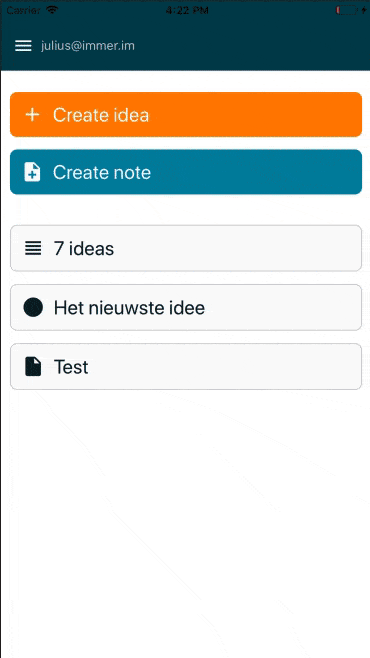370x658 pixels.
Task: Click the Wi-Fi status icon
Action: [52, 10]
